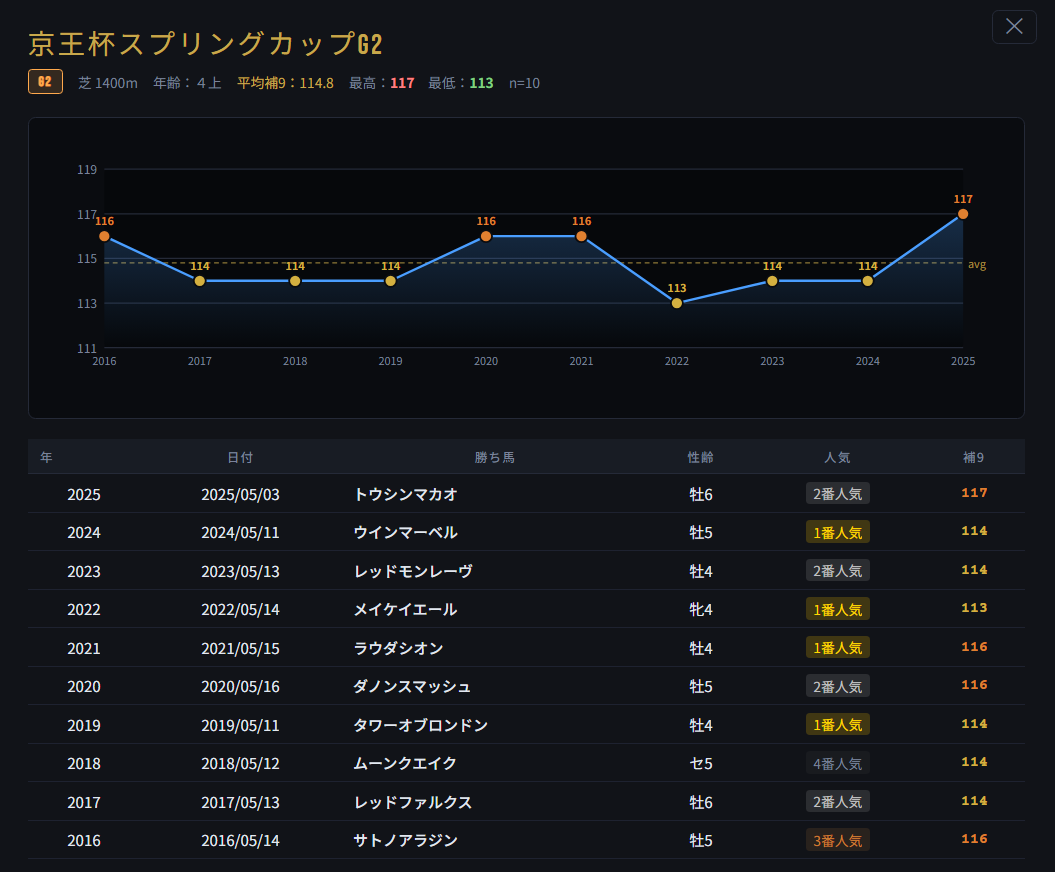The image size is (1055, 872).
Task: Select the 2018 chart data point
Action: click(295, 281)
